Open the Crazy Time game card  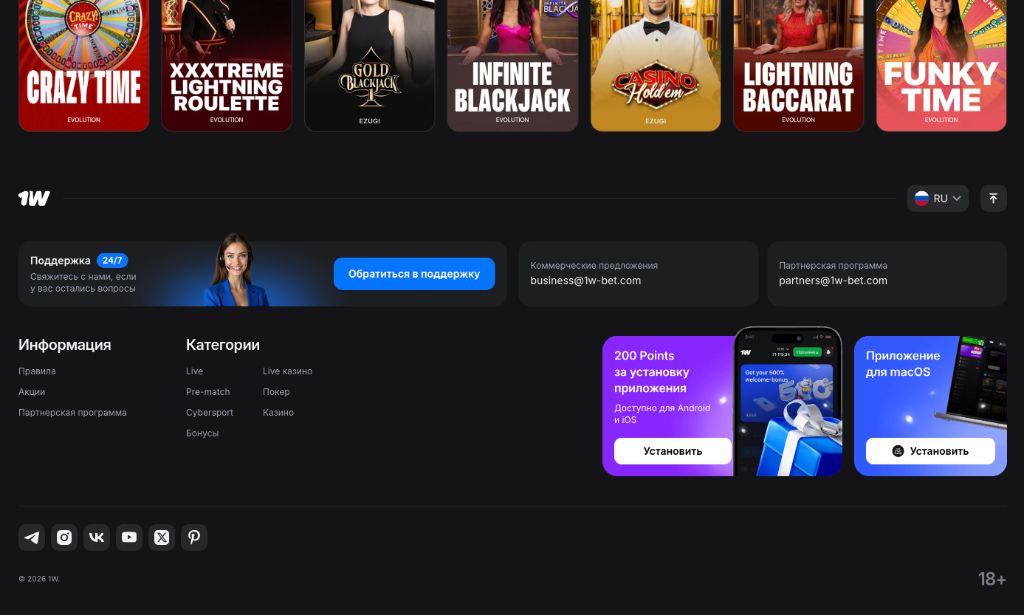[84, 65]
